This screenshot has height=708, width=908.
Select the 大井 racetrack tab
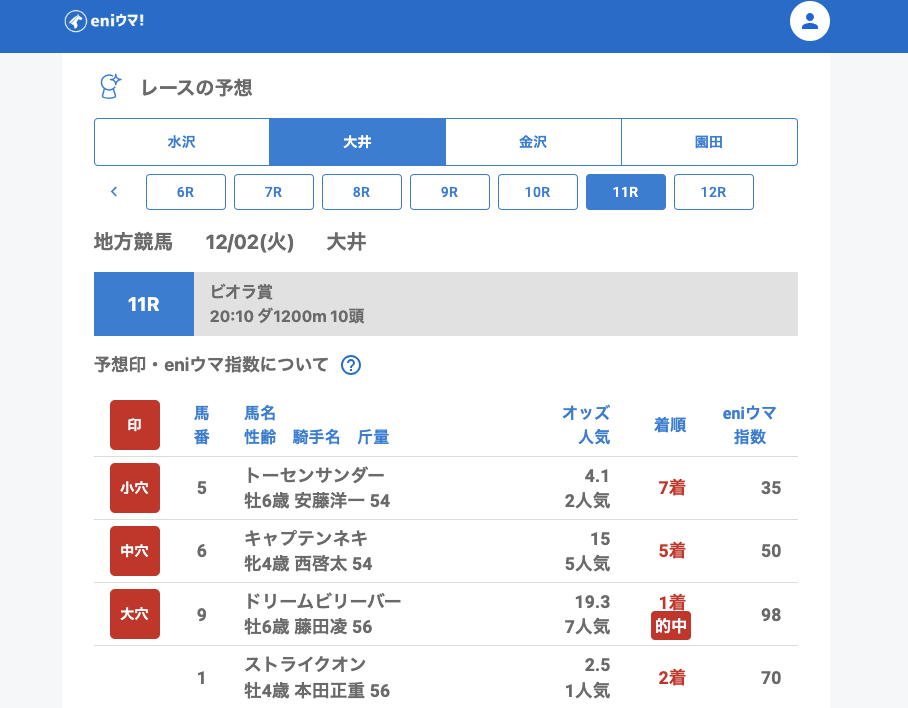[357, 142]
